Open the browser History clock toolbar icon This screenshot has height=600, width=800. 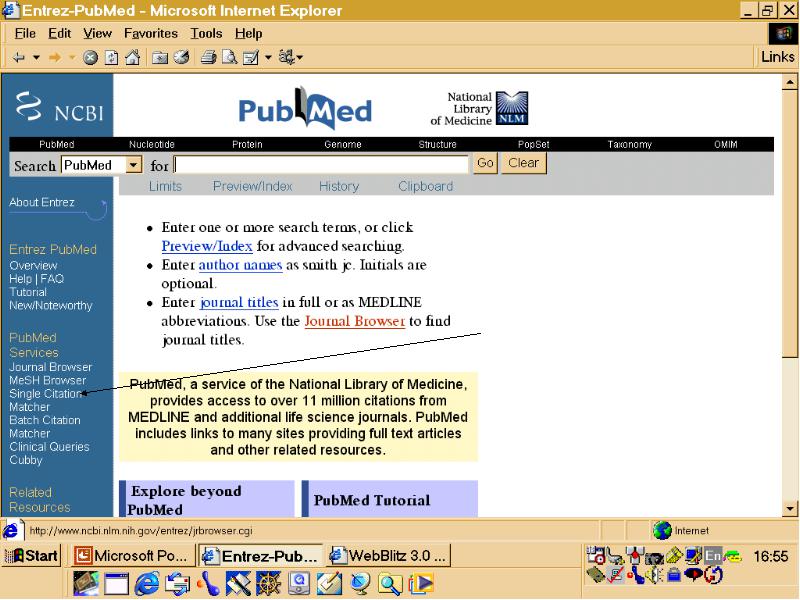point(181,57)
